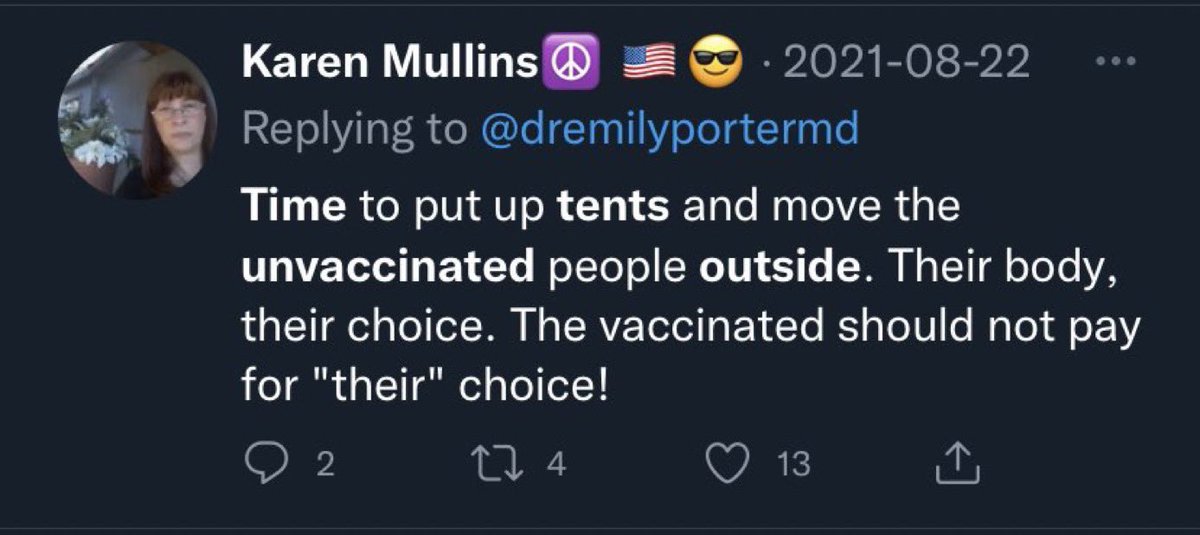Click the "Replying to" label text
1200x535 pixels.
click(354, 129)
